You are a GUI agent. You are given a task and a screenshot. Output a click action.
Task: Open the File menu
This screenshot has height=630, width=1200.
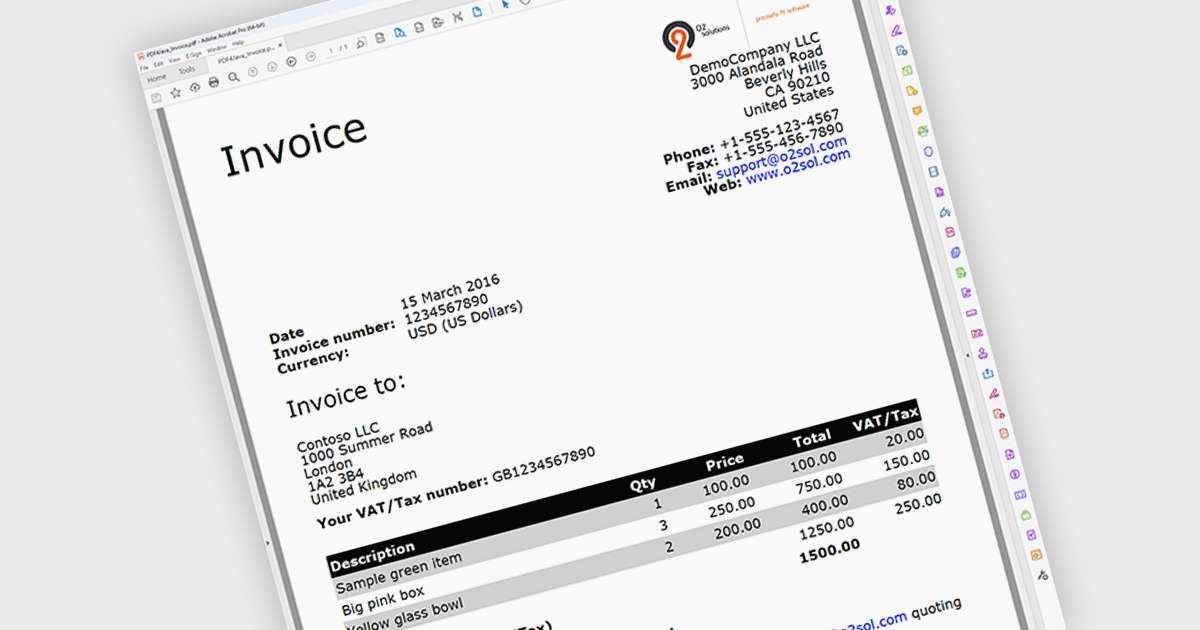click(144, 68)
